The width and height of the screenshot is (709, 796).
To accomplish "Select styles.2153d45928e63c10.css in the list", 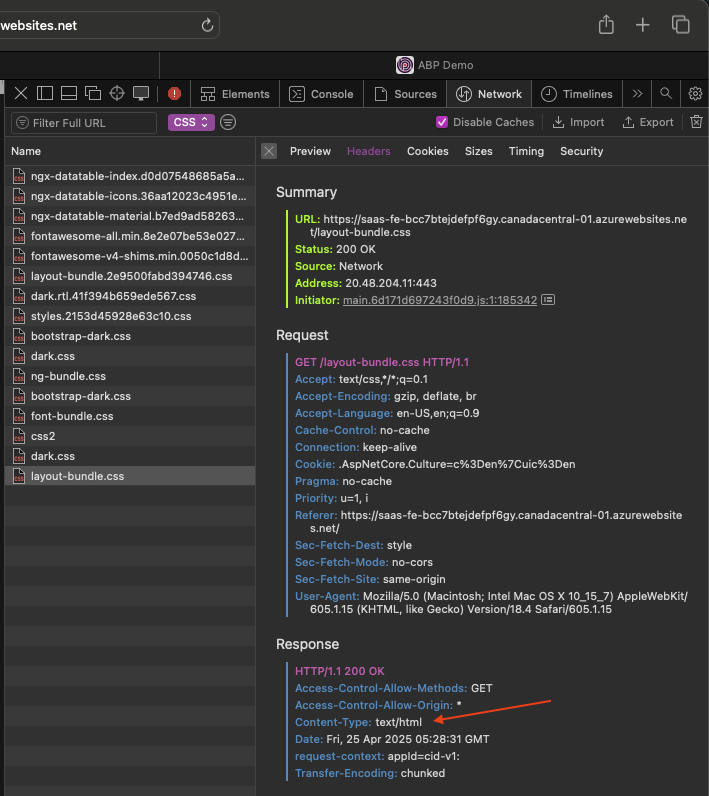I will tap(110, 316).
